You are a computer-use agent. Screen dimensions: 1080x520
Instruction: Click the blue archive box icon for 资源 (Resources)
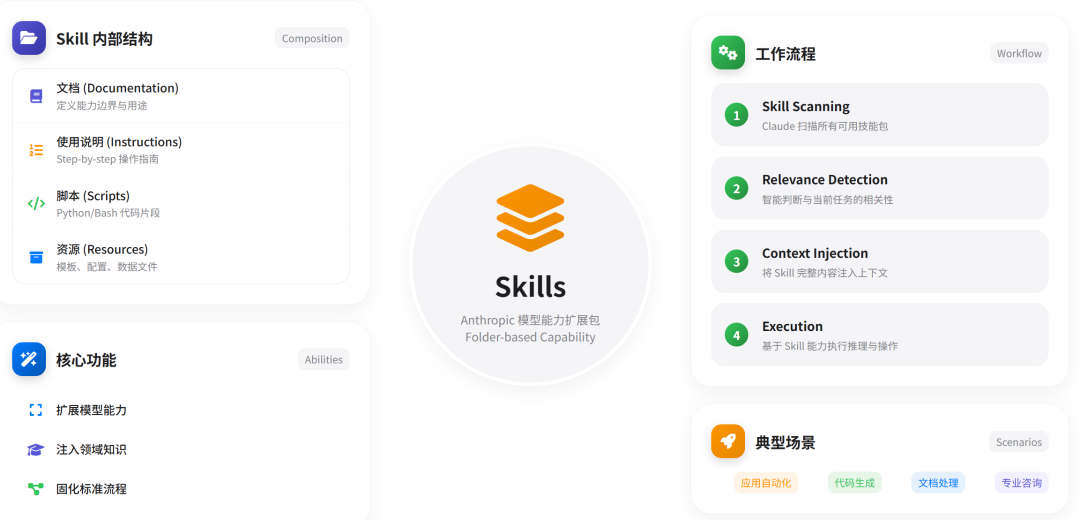tap(36, 257)
